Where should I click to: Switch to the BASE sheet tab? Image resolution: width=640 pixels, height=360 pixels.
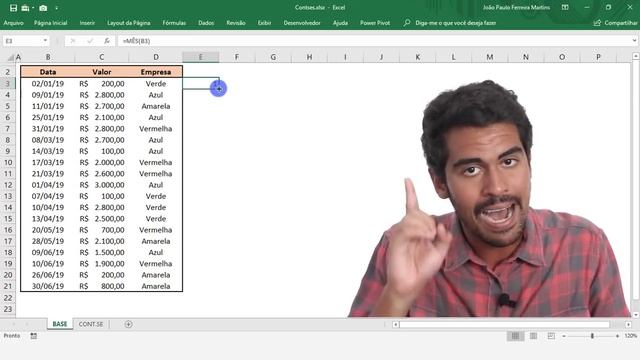tap(60, 324)
